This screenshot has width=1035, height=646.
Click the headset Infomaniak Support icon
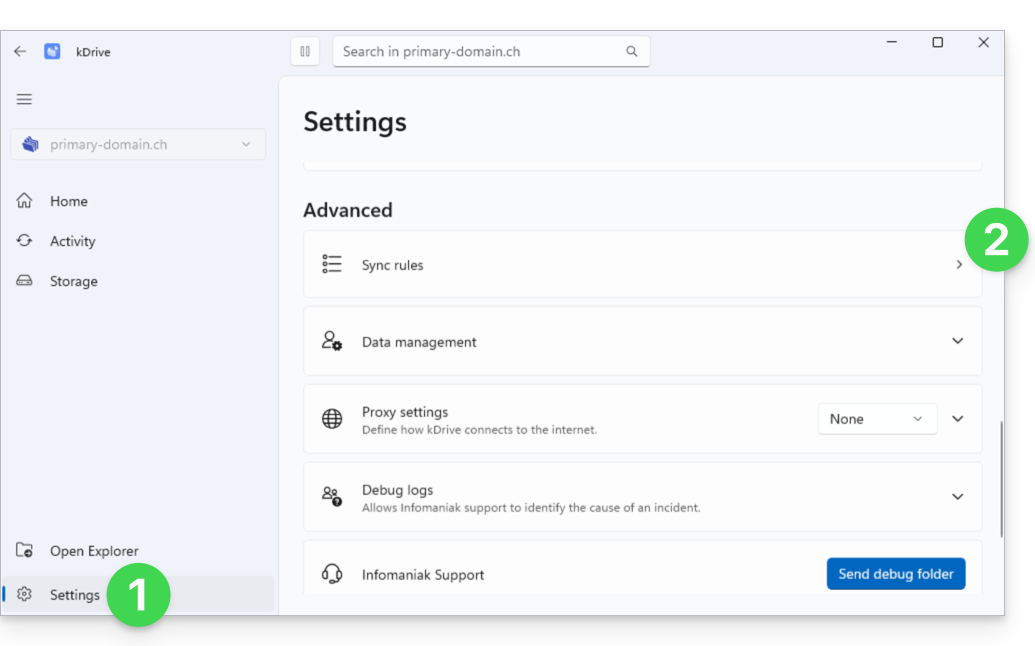click(332, 574)
